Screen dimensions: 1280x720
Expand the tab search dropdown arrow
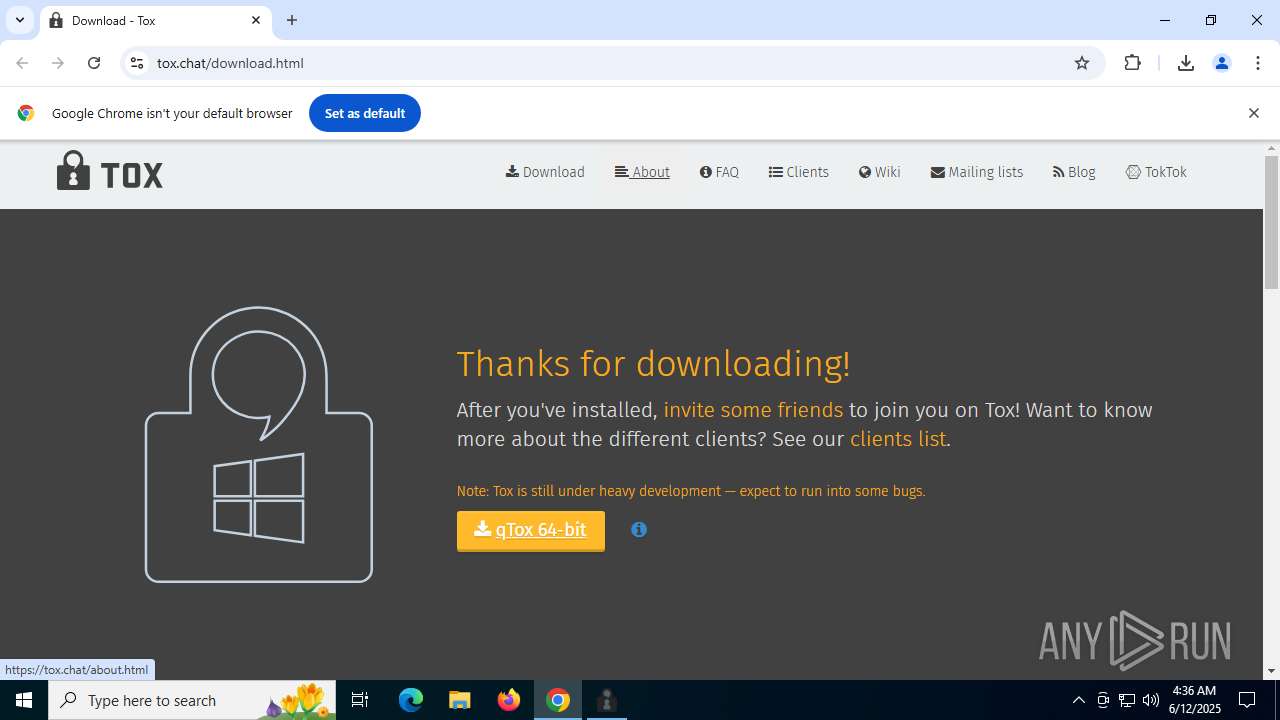click(x=20, y=20)
